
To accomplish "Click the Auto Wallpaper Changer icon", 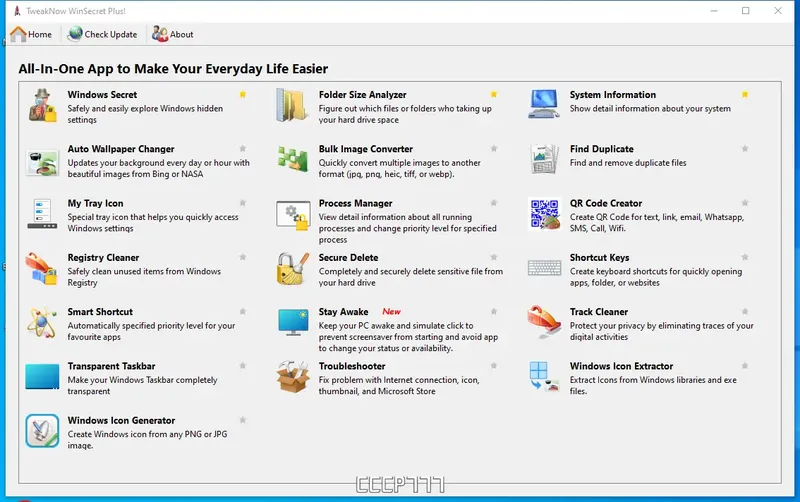I will point(42,163).
